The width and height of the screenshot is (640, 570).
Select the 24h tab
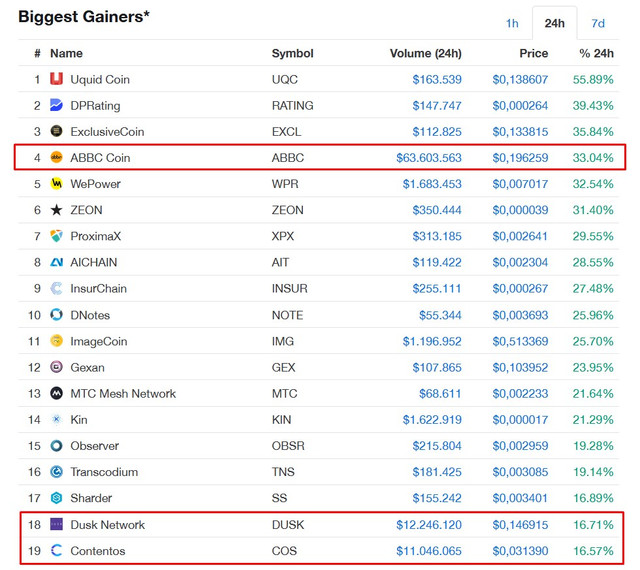(x=554, y=23)
